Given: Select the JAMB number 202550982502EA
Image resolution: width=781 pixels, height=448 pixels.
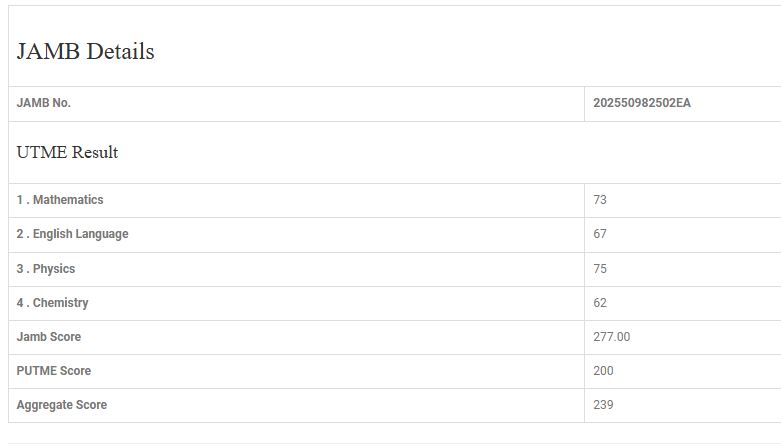Looking at the screenshot, I should pos(641,103).
